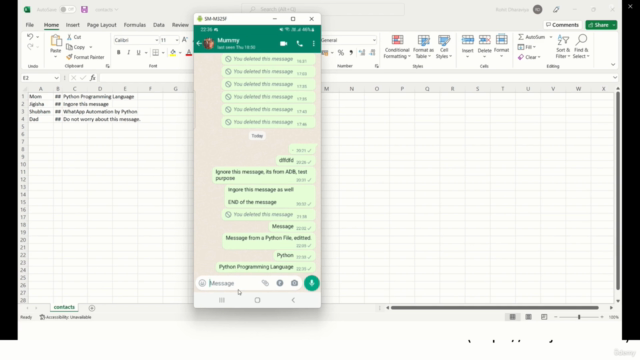Click the Clear eraser command
The height and width of the screenshot is (360, 640).
tap(529, 57)
